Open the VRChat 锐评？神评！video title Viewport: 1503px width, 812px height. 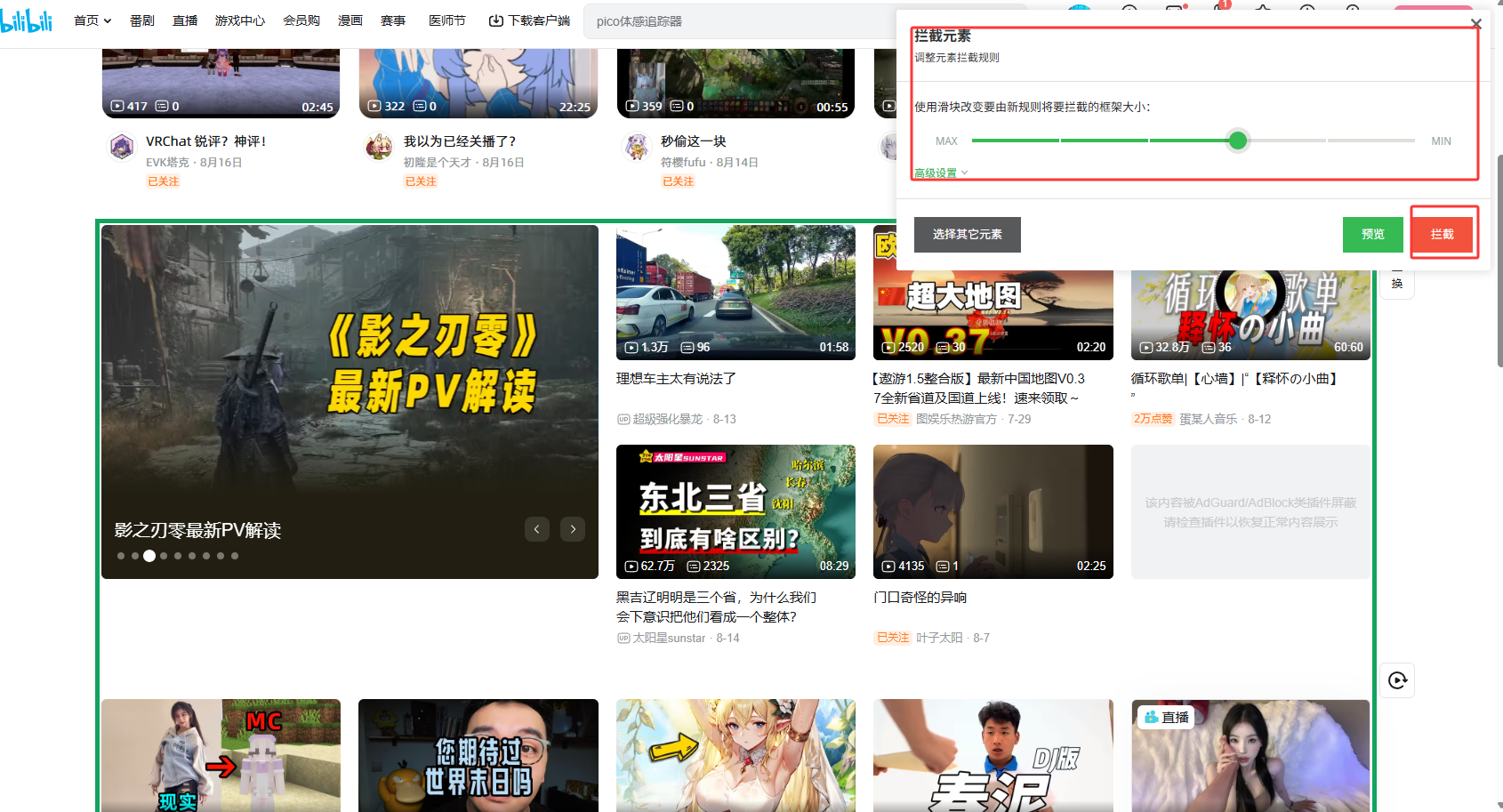[205, 141]
